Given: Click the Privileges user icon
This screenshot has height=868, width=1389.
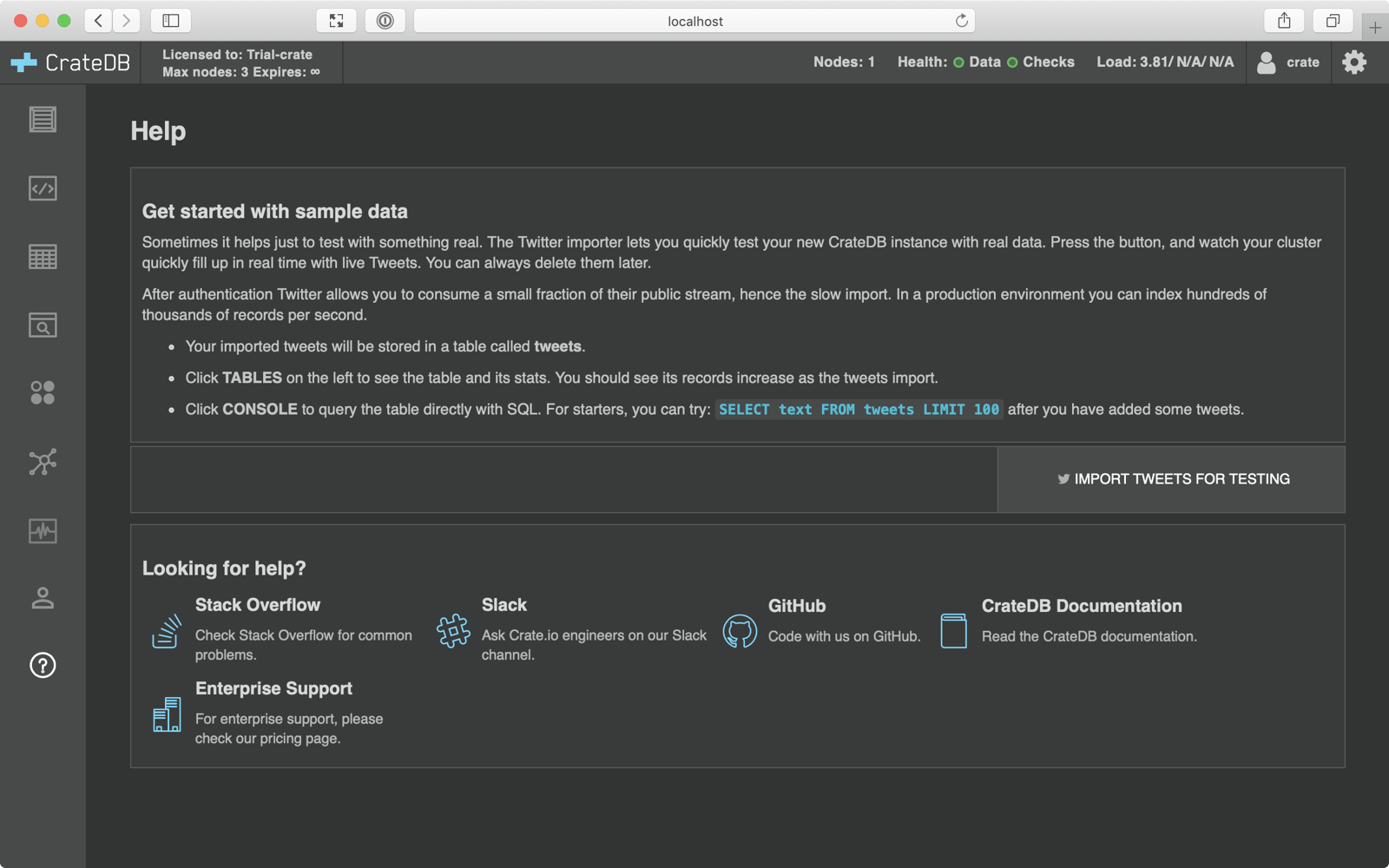Looking at the screenshot, I should click(x=42, y=597).
